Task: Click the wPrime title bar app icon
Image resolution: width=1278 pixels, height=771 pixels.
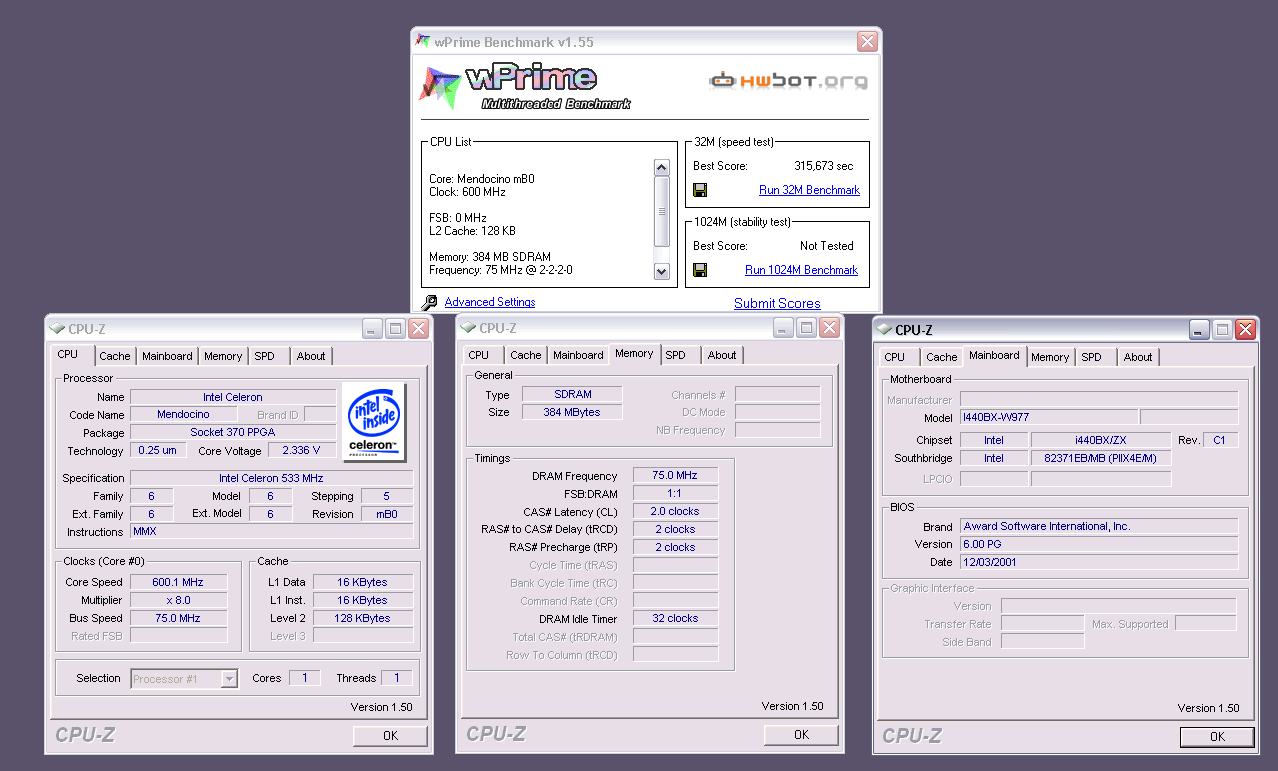Action: (422, 41)
